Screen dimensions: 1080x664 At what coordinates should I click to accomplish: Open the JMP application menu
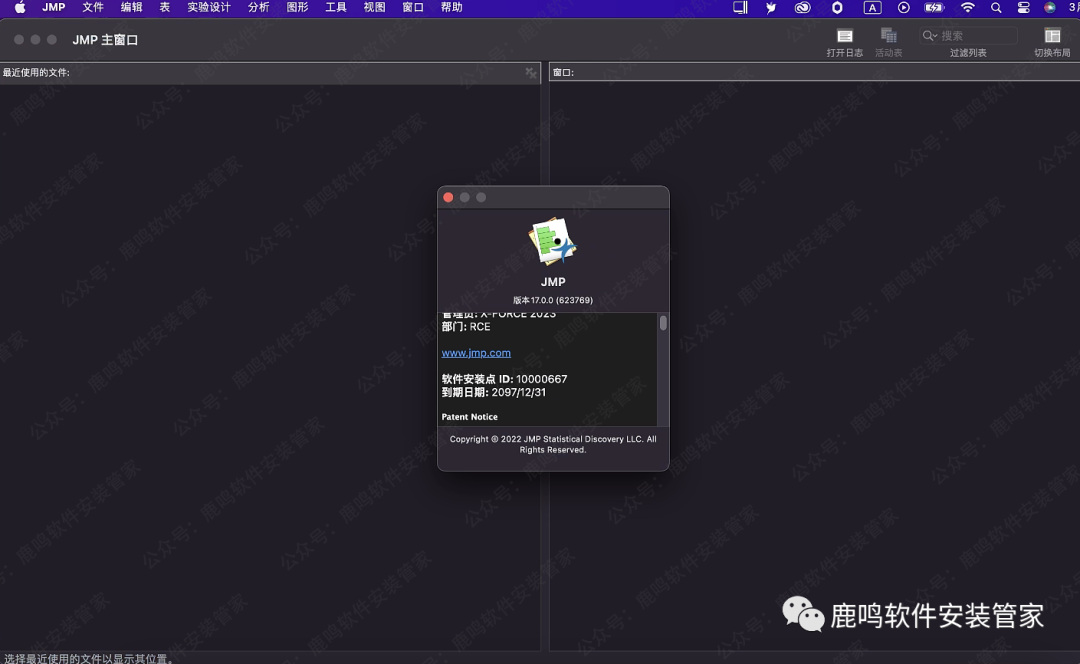click(x=53, y=8)
